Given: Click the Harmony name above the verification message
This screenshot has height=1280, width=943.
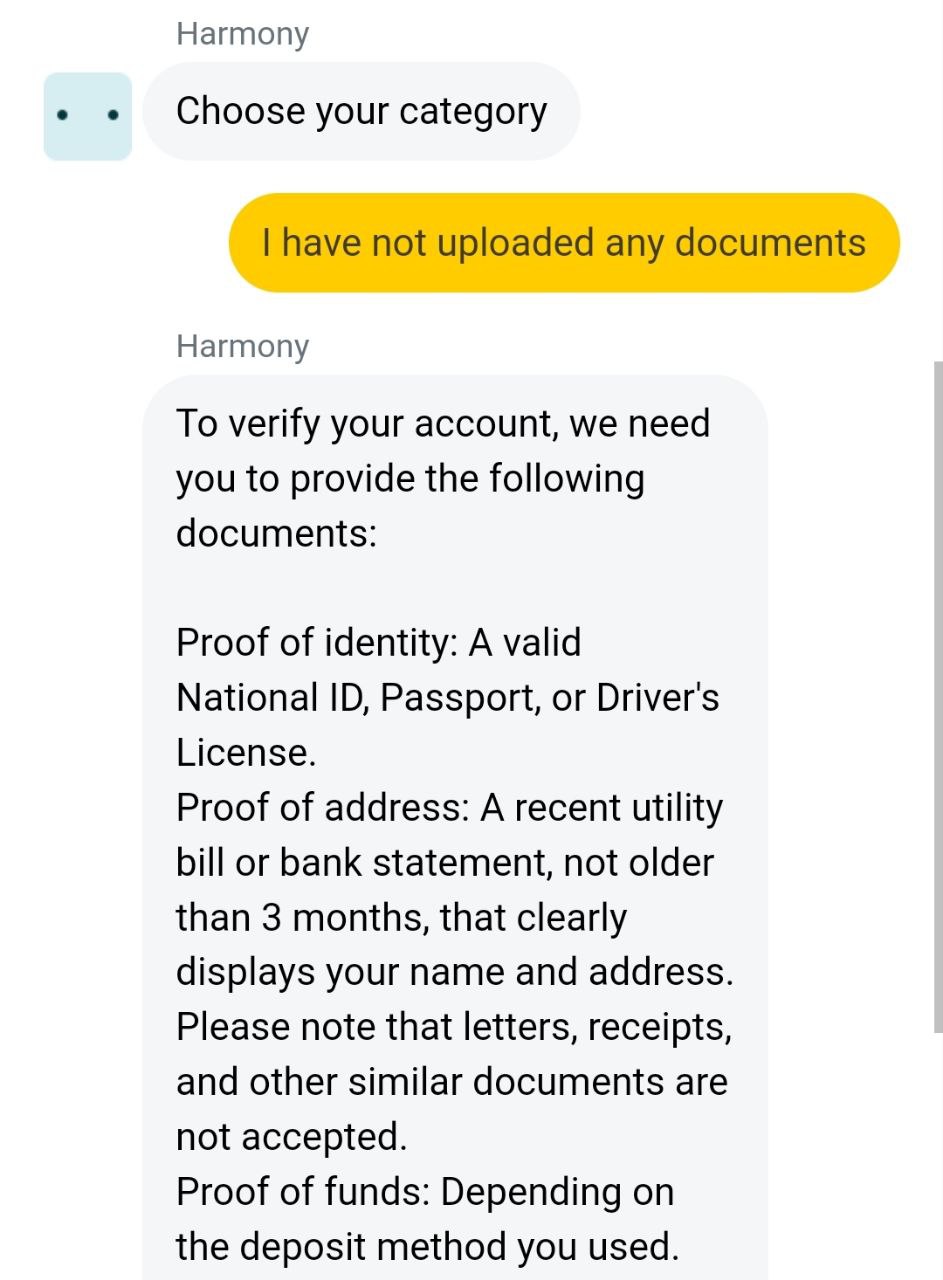Looking at the screenshot, I should 242,346.
